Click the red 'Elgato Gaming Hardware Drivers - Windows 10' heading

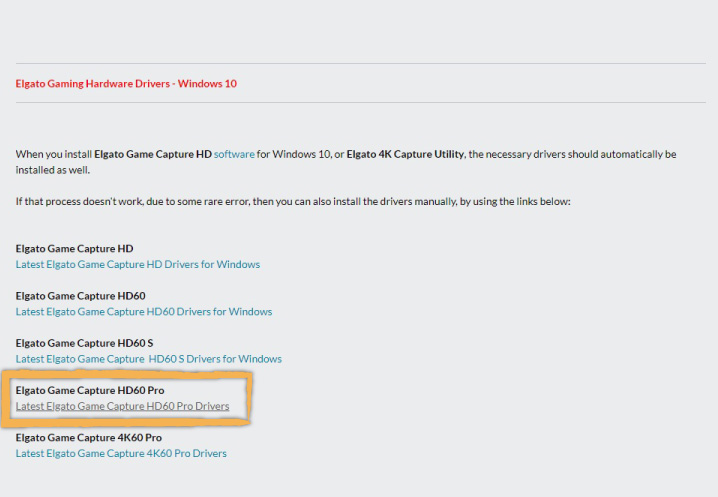click(126, 84)
